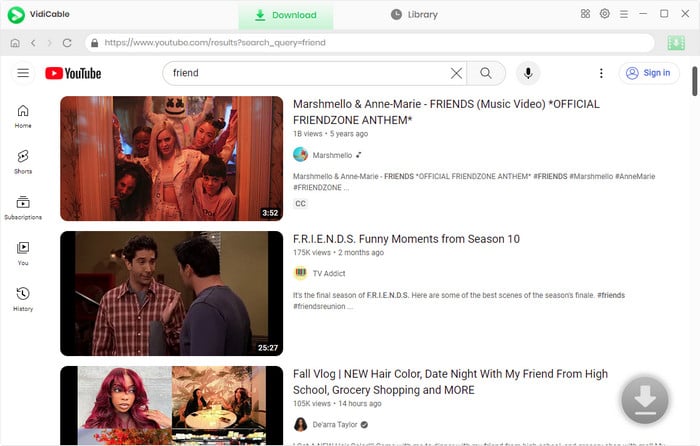Click '105K views' under Fall Vlog

pyautogui.click(x=312, y=404)
